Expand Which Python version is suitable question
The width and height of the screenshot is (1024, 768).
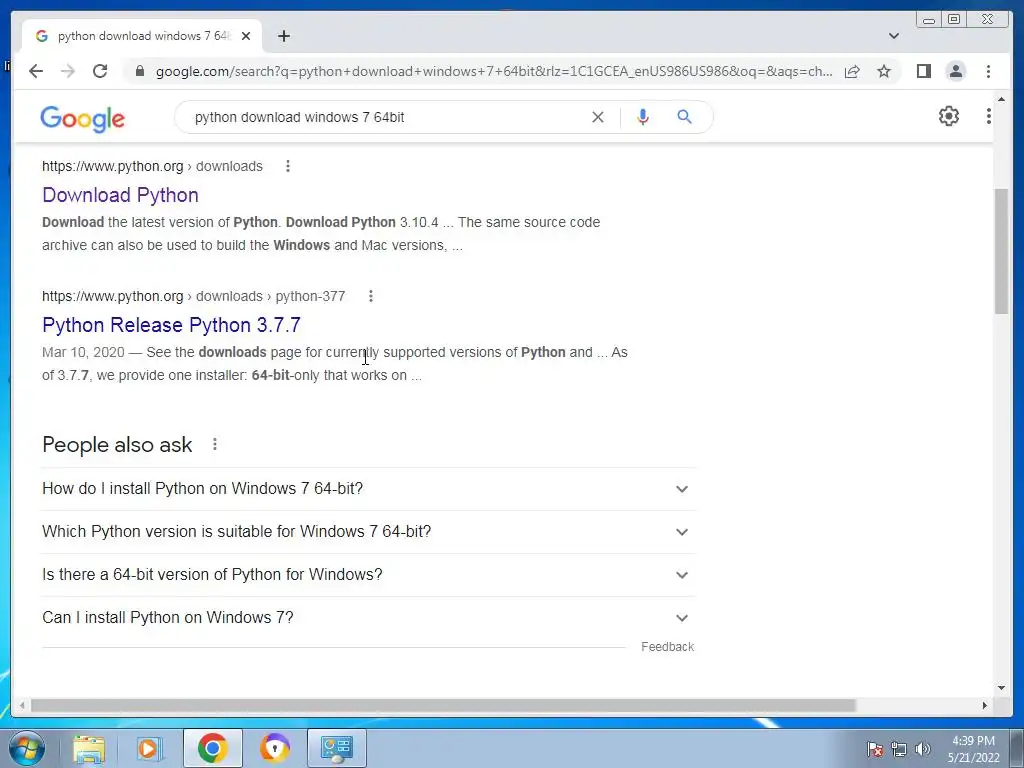(x=368, y=532)
